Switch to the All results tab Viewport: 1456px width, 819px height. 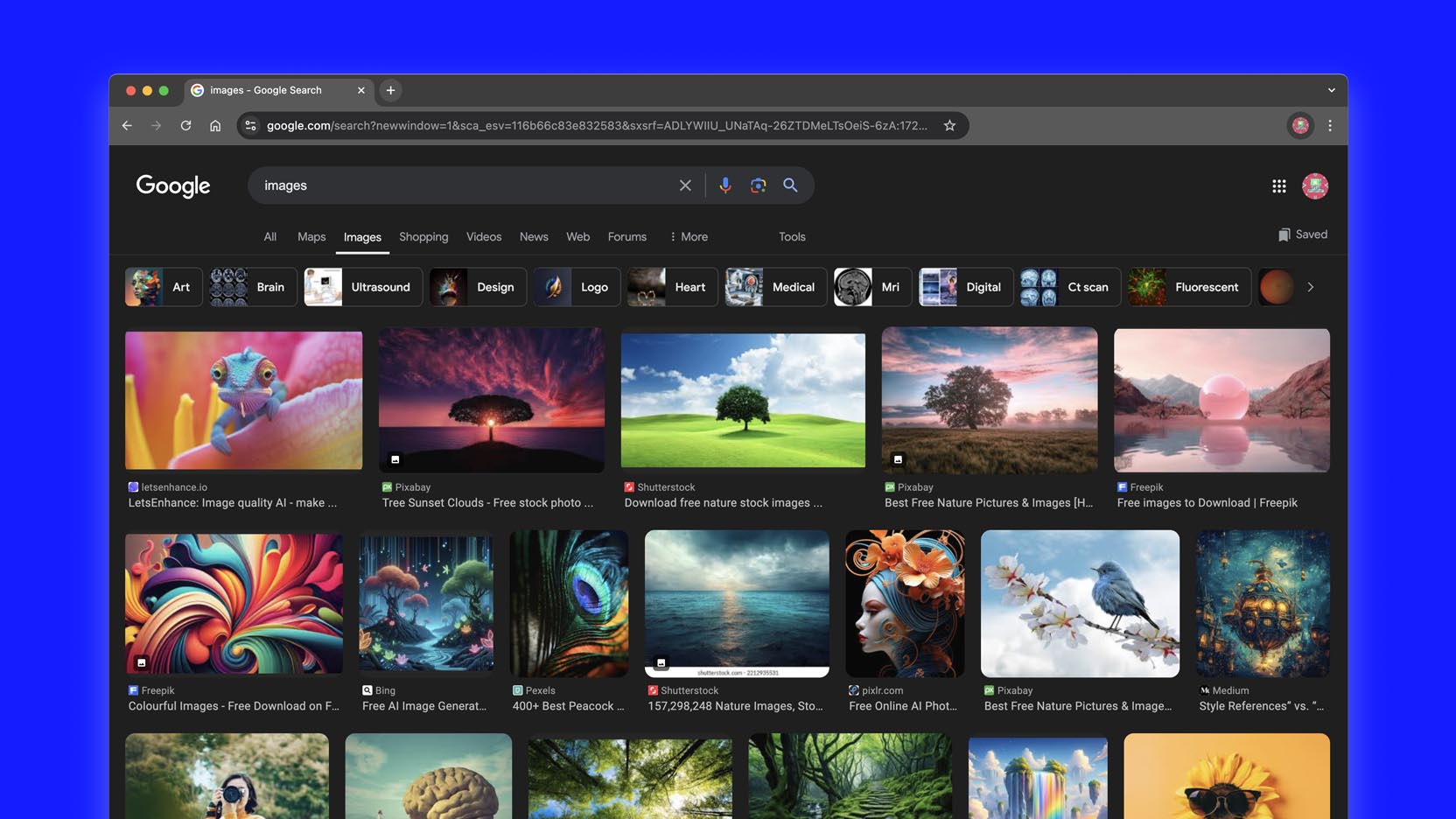pos(270,237)
